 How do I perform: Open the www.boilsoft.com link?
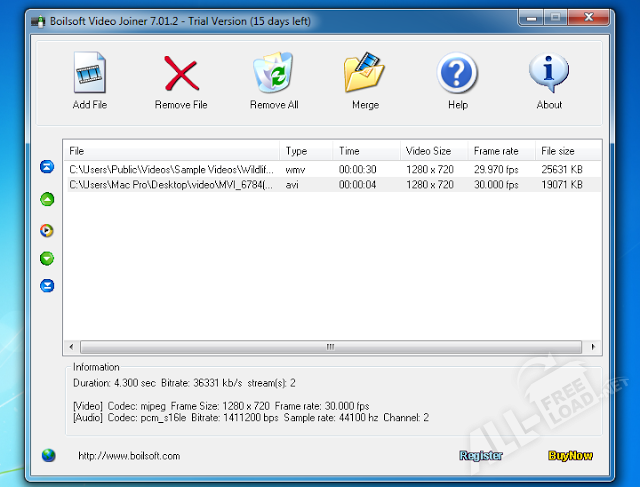[x=129, y=456]
